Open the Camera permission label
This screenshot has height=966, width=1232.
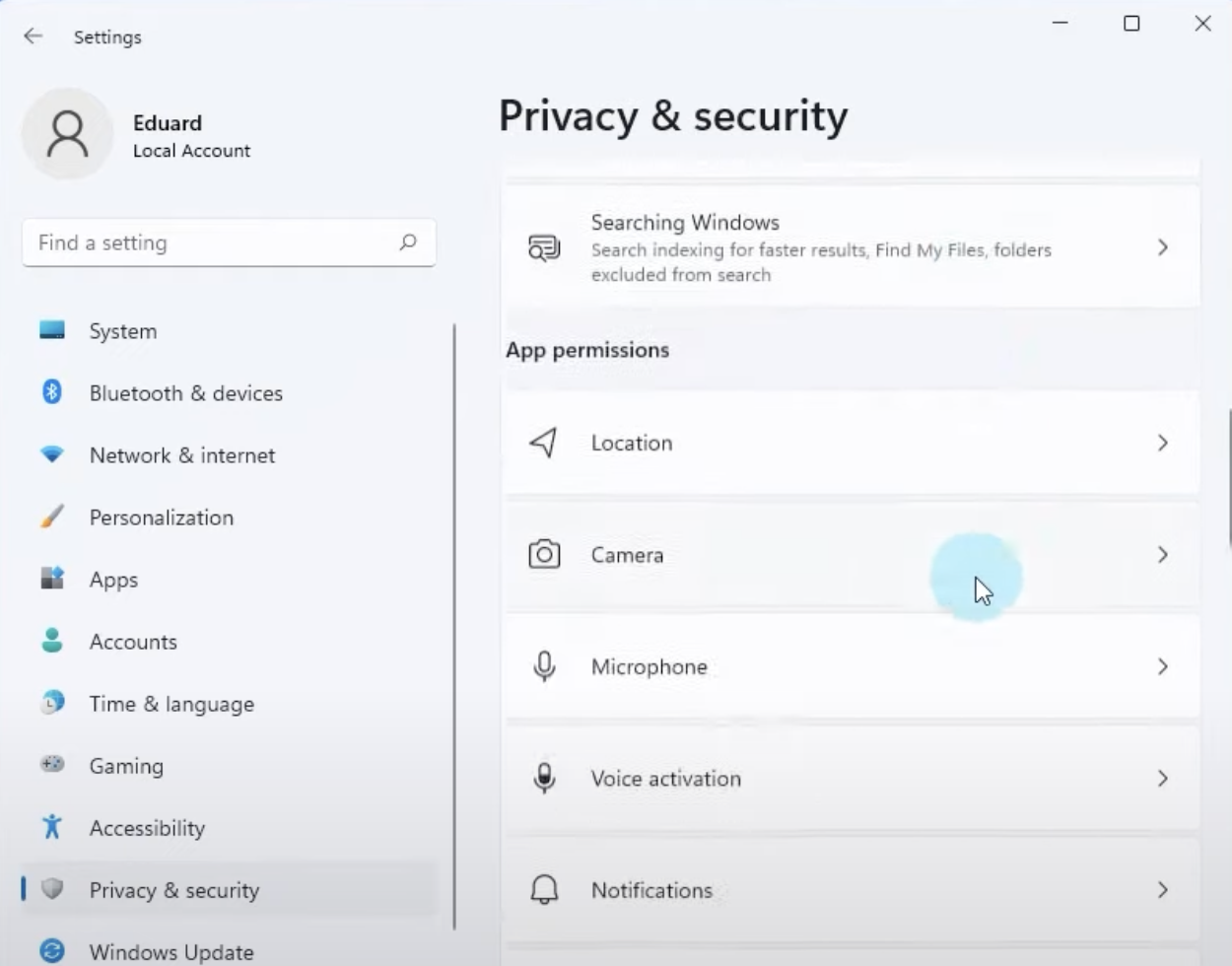point(627,555)
